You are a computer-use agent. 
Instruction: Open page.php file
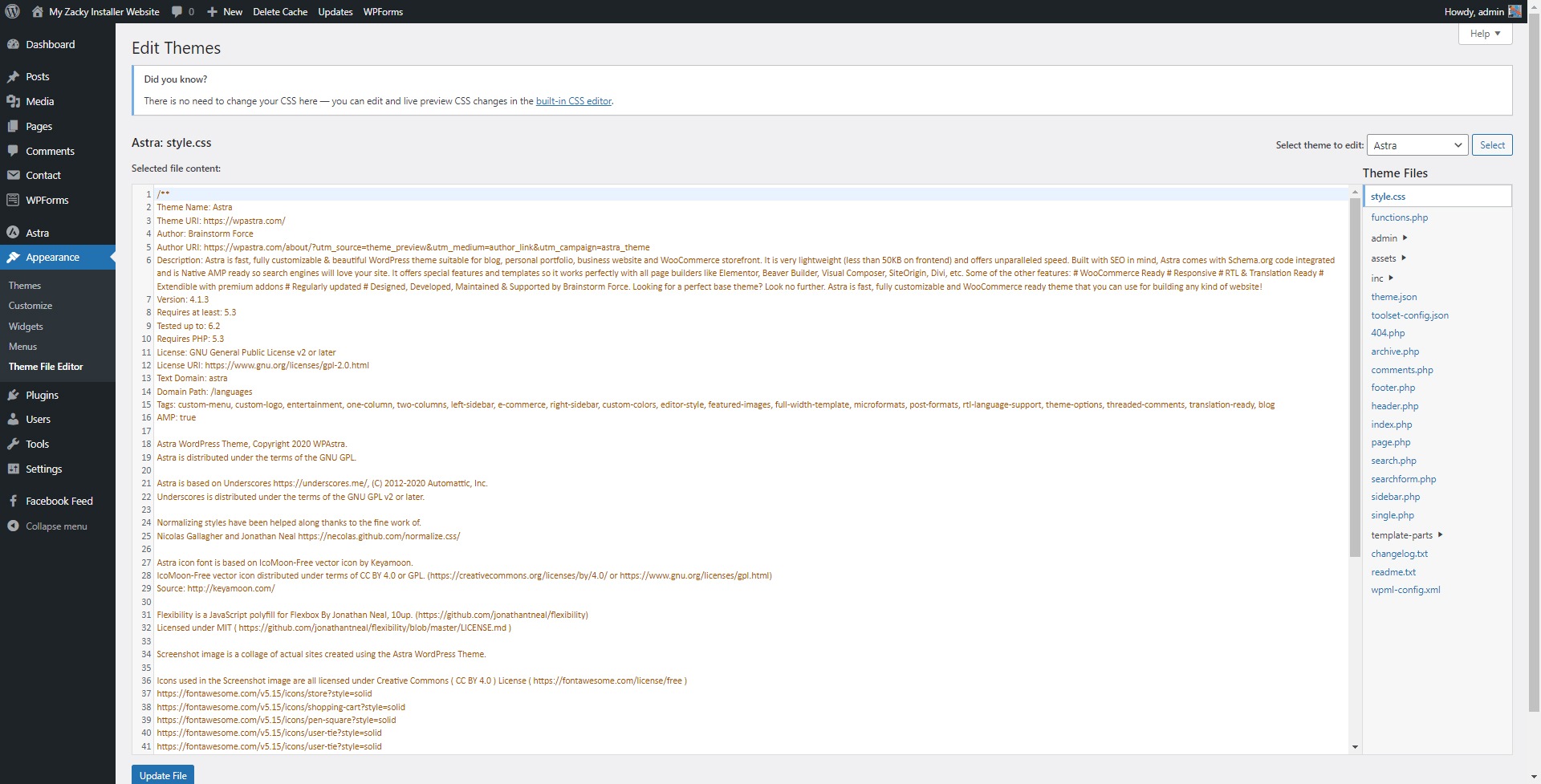coord(1390,442)
